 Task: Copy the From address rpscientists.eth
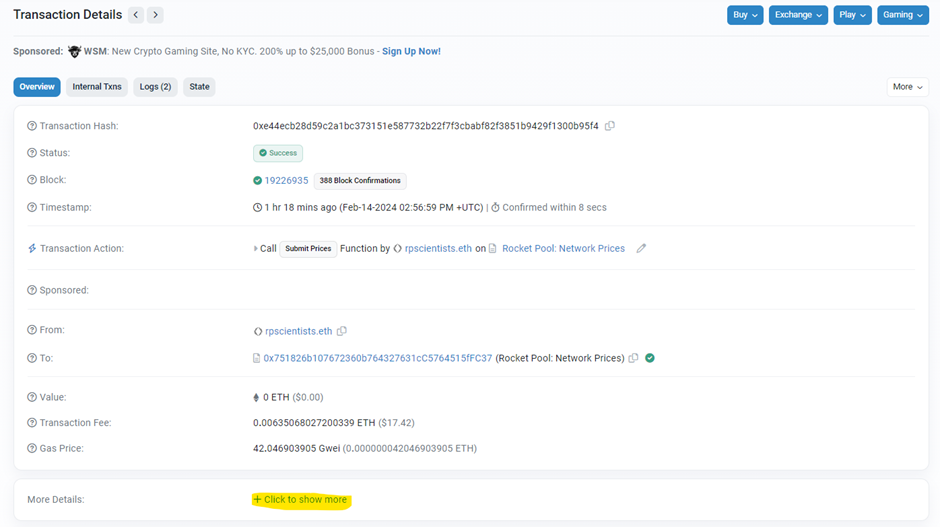342,331
